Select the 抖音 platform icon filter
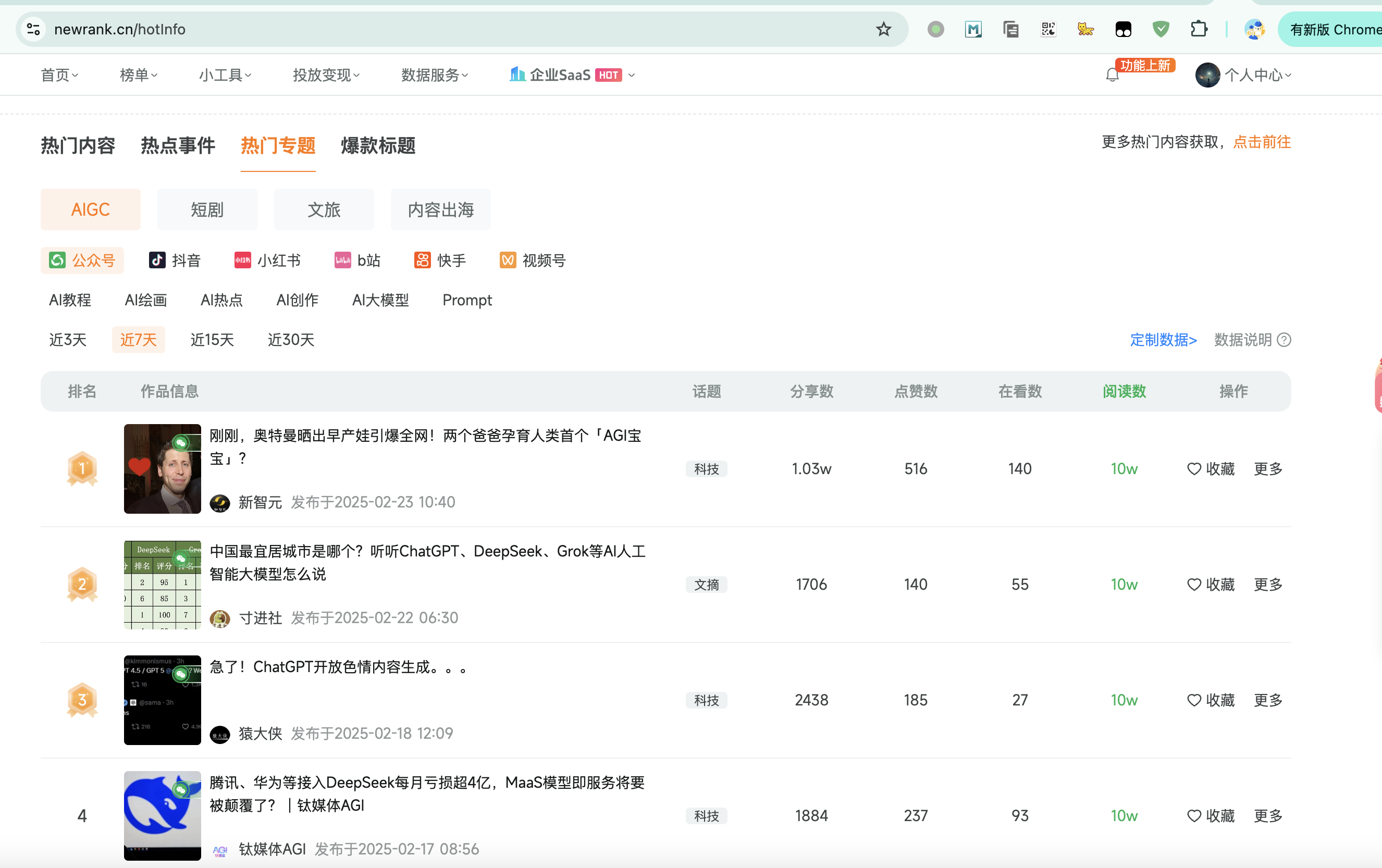 coord(157,261)
